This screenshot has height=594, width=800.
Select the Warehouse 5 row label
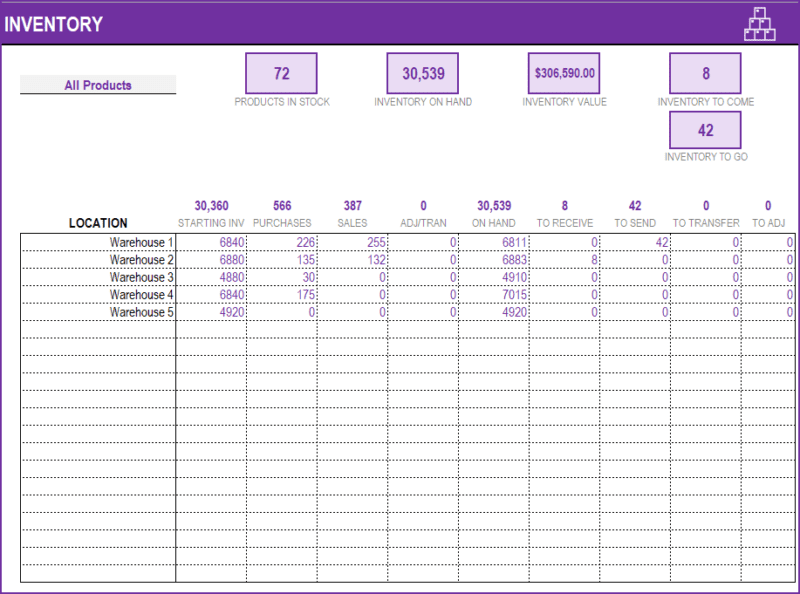(140, 312)
